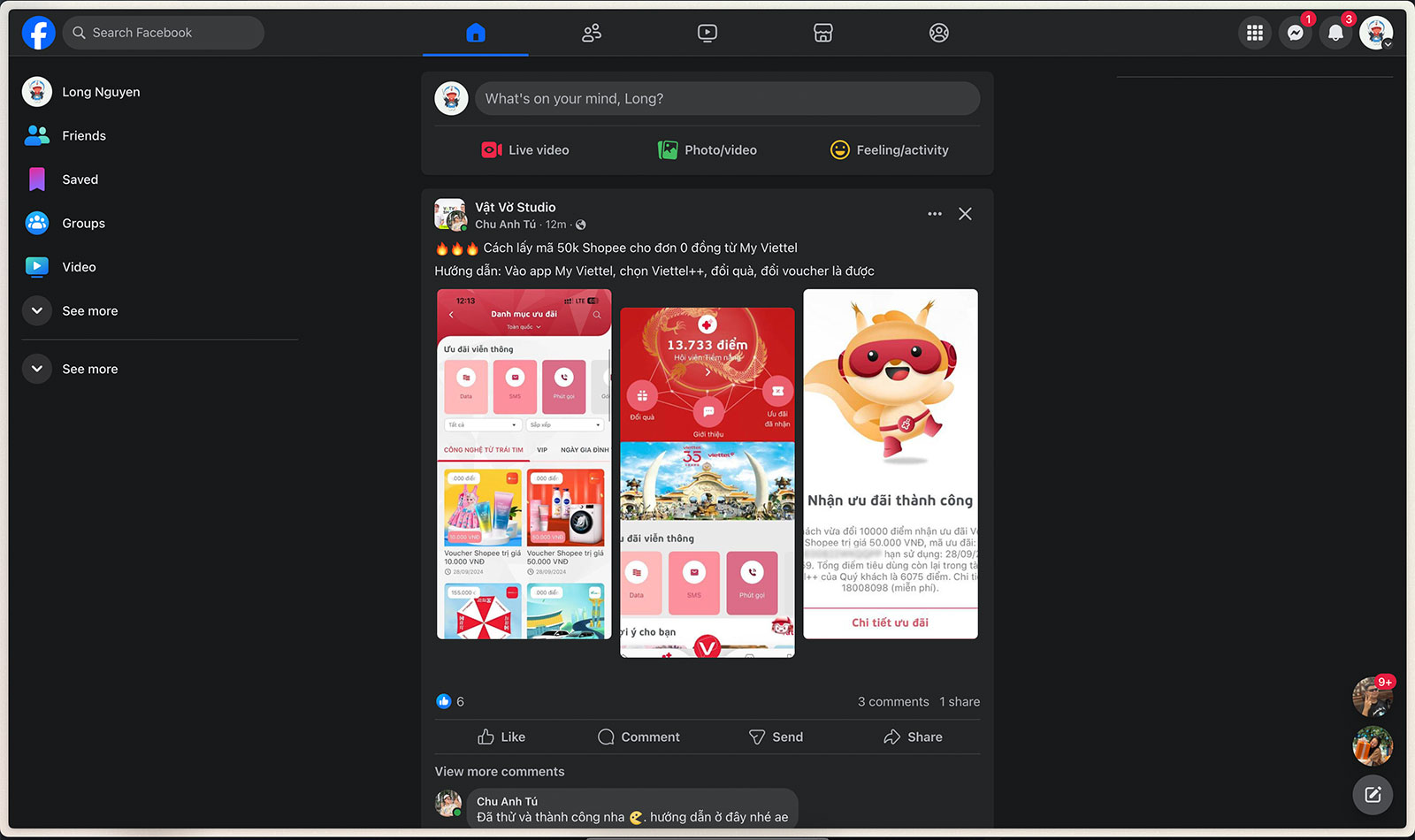Open the Friends tab in top navigation
Screen dimensions: 1415x840
(x=592, y=33)
